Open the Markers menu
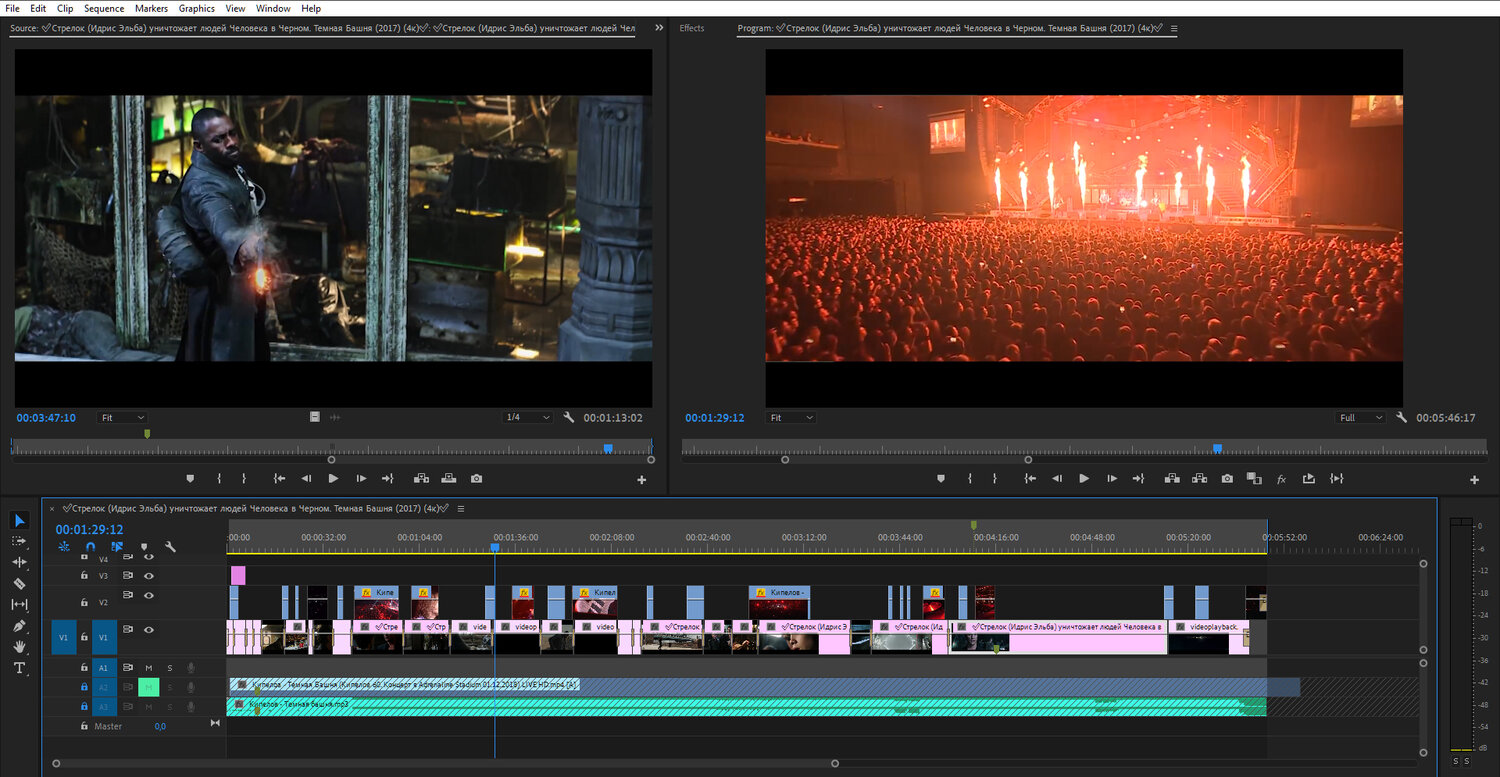Viewport: 1500px width, 777px height. 151,8
